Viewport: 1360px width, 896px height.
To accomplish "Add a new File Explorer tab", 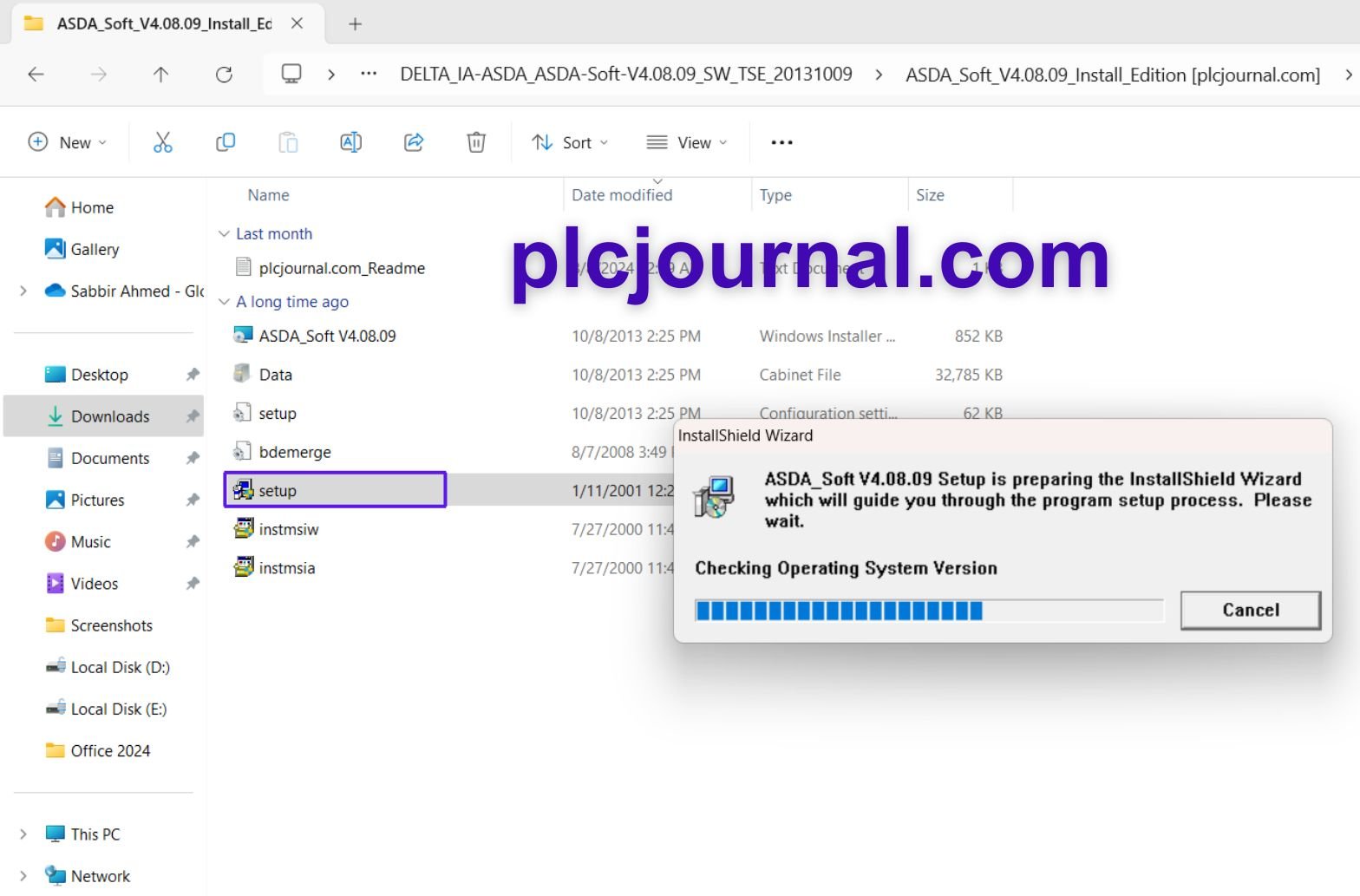I will pyautogui.click(x=355, y=24).
